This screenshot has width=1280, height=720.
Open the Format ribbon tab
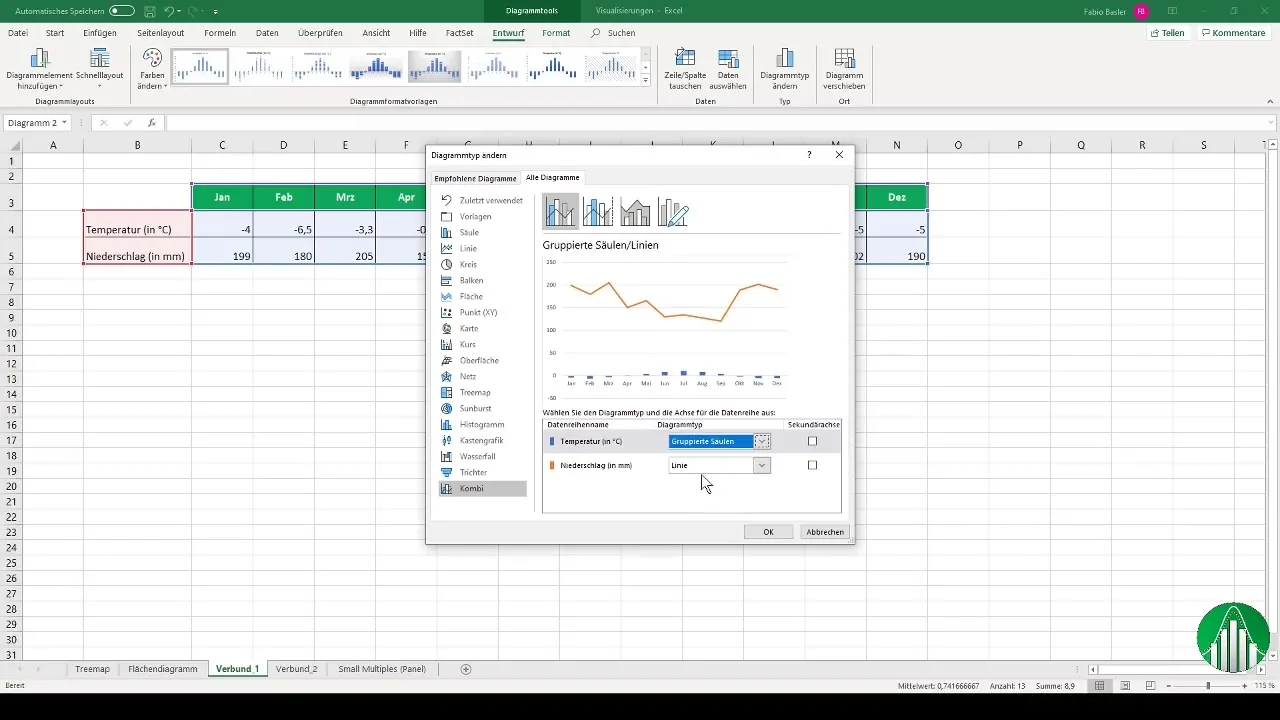tap(556, 33)
